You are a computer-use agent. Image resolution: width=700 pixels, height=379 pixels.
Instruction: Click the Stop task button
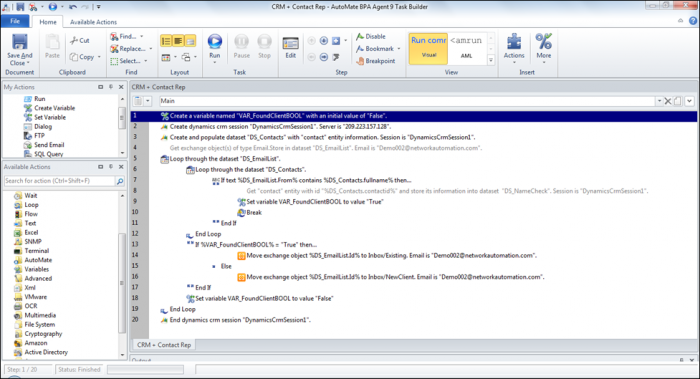click(264, 46)
